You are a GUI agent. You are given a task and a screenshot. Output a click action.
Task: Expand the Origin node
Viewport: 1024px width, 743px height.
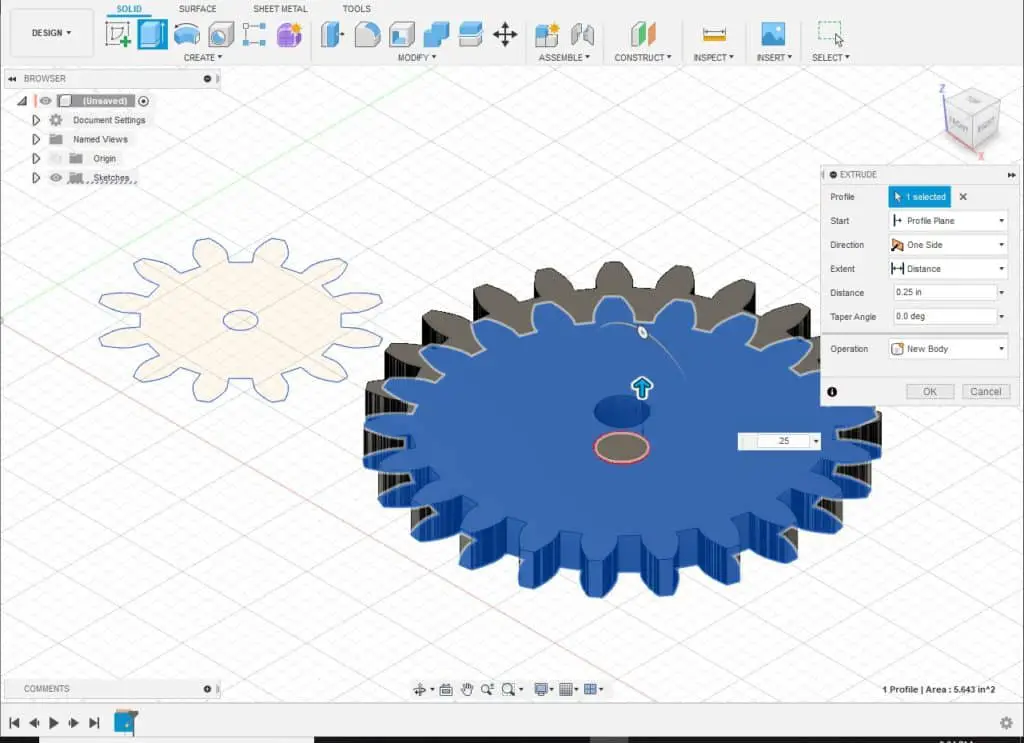click(x=36, y=159)
